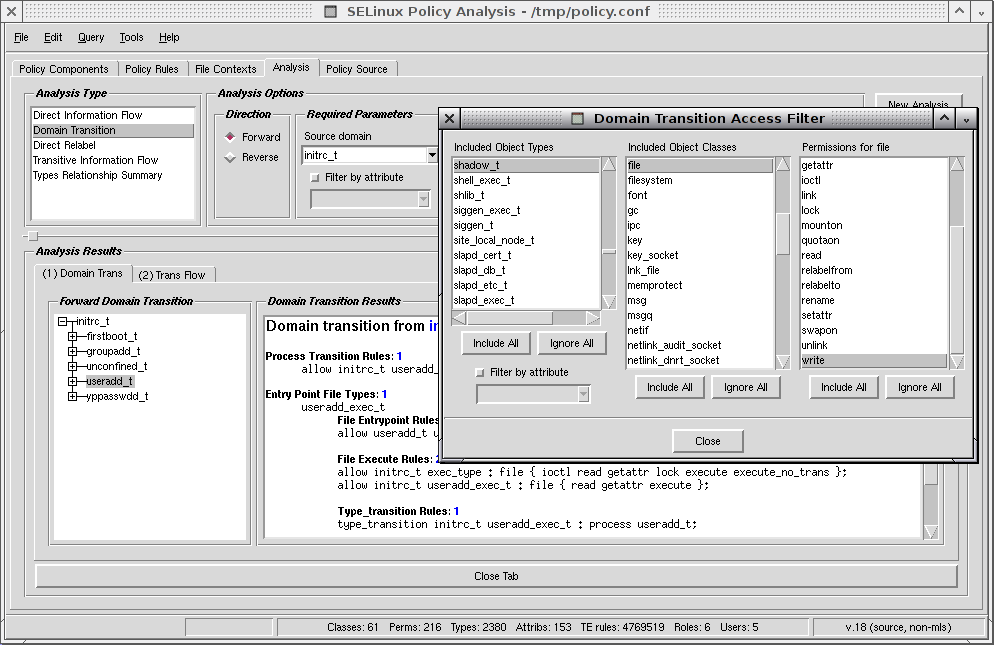Select the relabelfrom permission for file
This screenshot has height=645, width=994.
click(874, 271)
